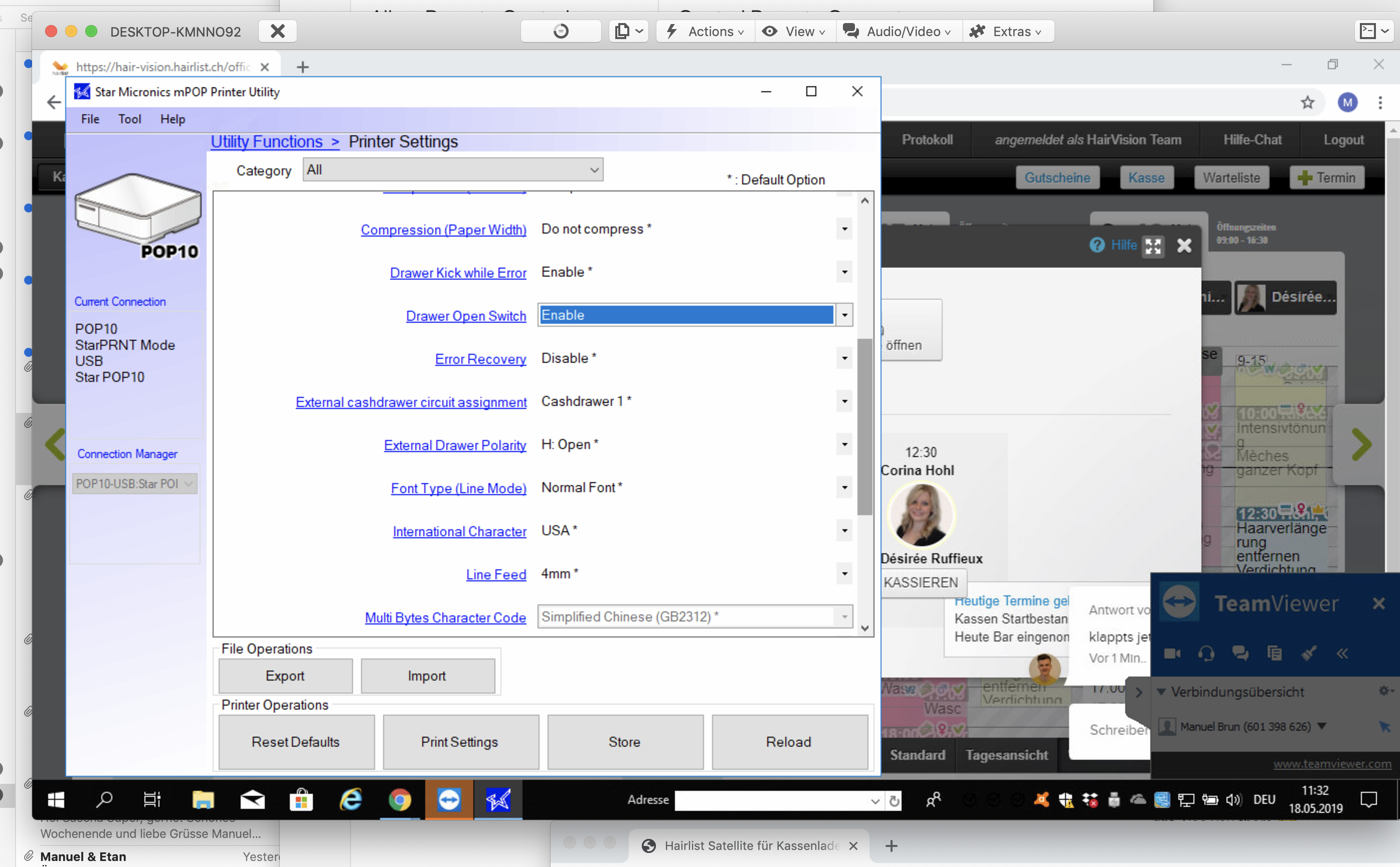1400x867 pixels.
Task: Click the TeamViewer chat icon
Action: (x=1241, y=653)
